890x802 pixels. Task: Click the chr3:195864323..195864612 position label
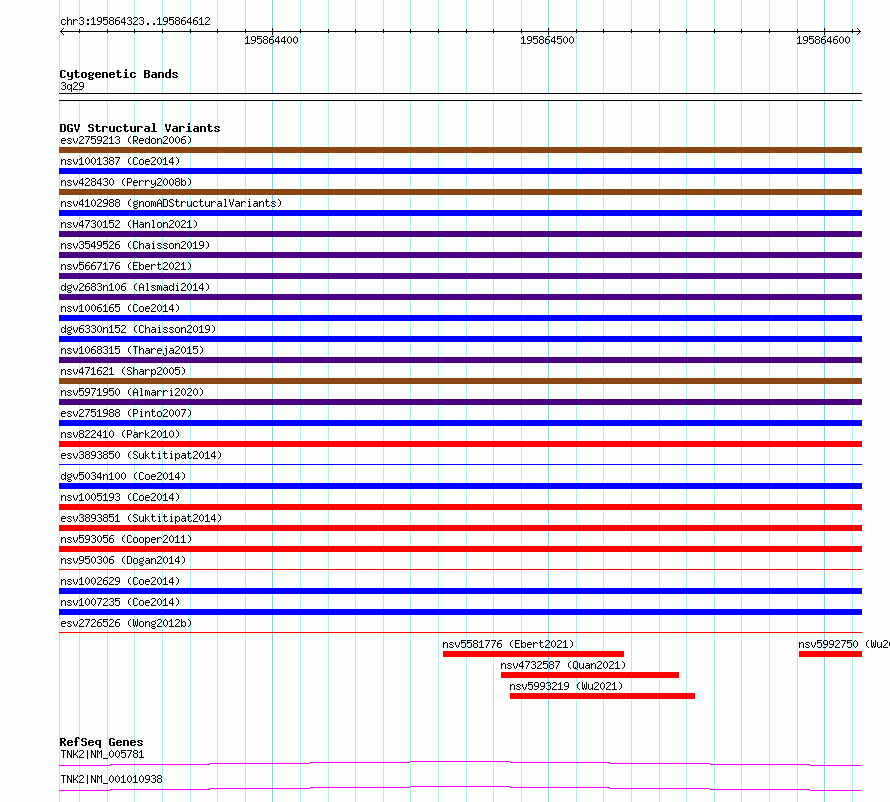pyautogui.click(x=135, y=22)
